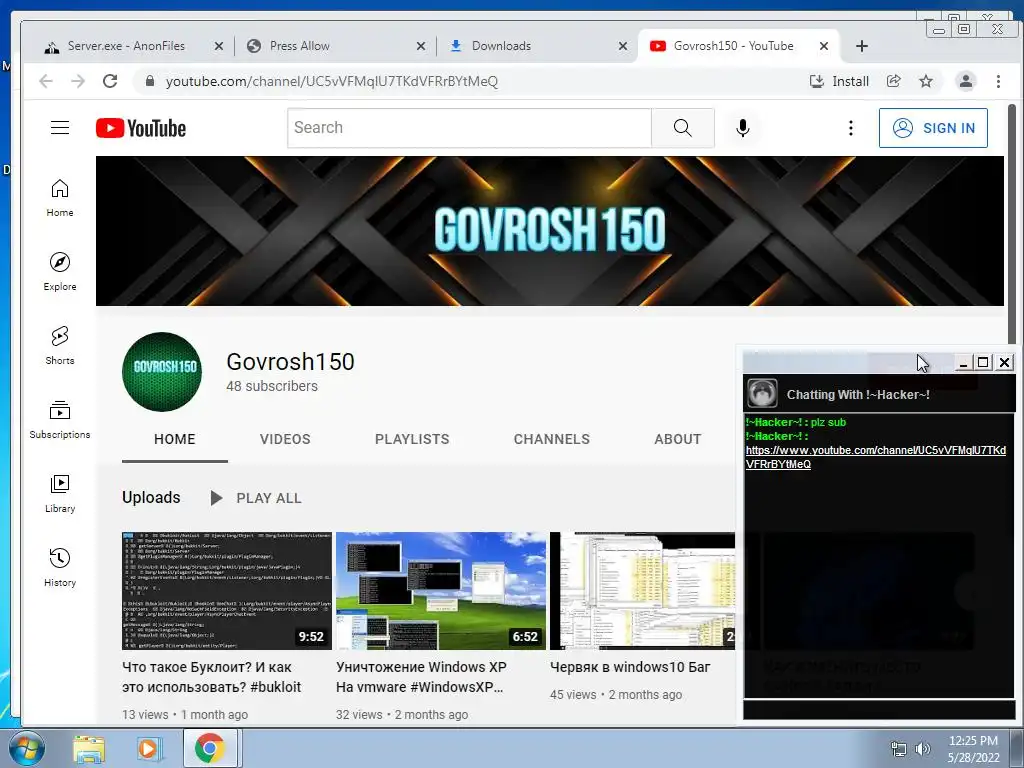Reload the YouTube page
Screen dimensions: 1024x768
click(110, 81)
